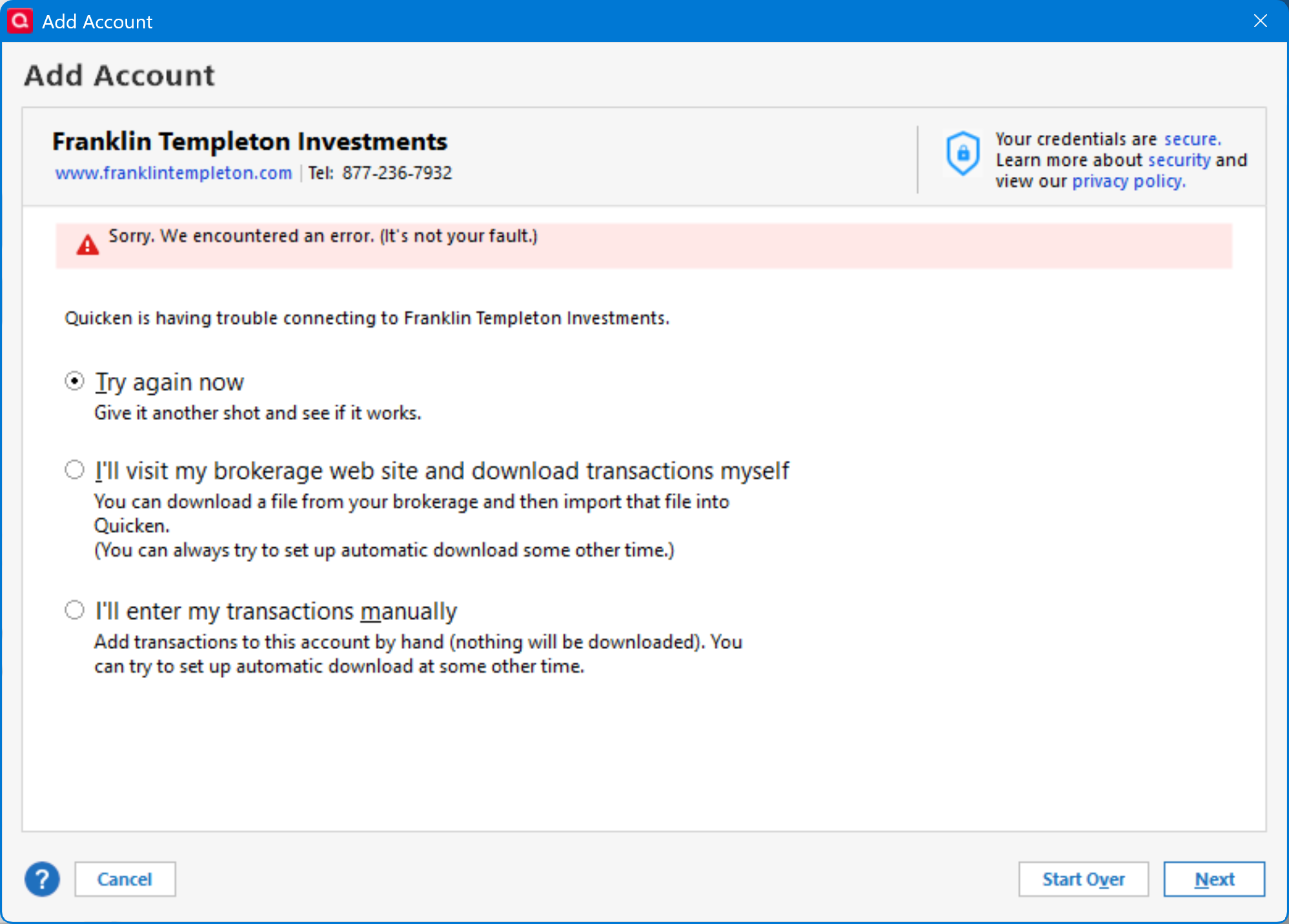This screenshot has height=924, width=1289.
Task: Click the red warning triangle icon
Action: pyautogui.click(x=88, y=245)
